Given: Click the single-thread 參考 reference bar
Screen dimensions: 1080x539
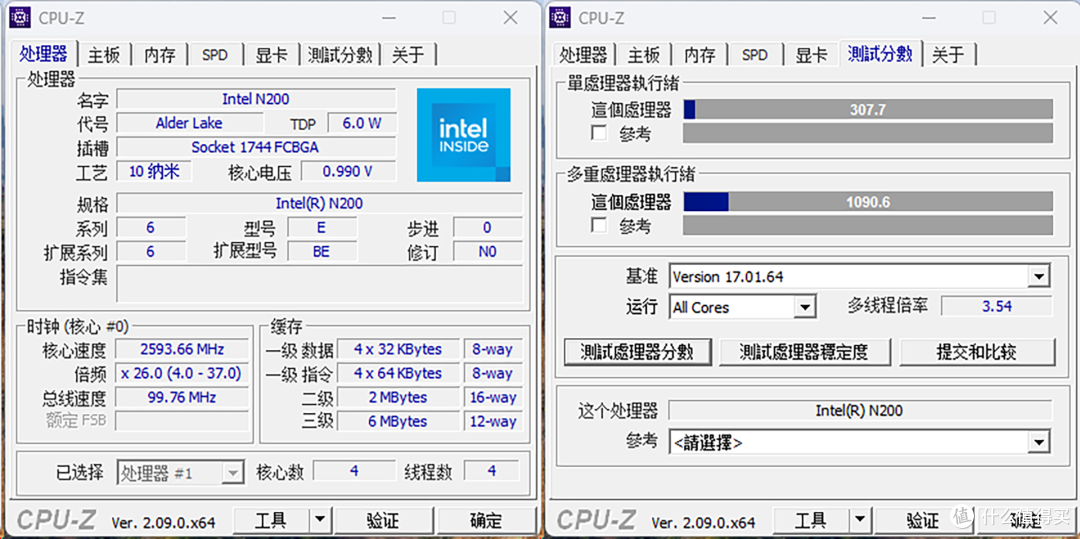Looking at the screenshot, I should pyautogui.click(x=868, y=133).
